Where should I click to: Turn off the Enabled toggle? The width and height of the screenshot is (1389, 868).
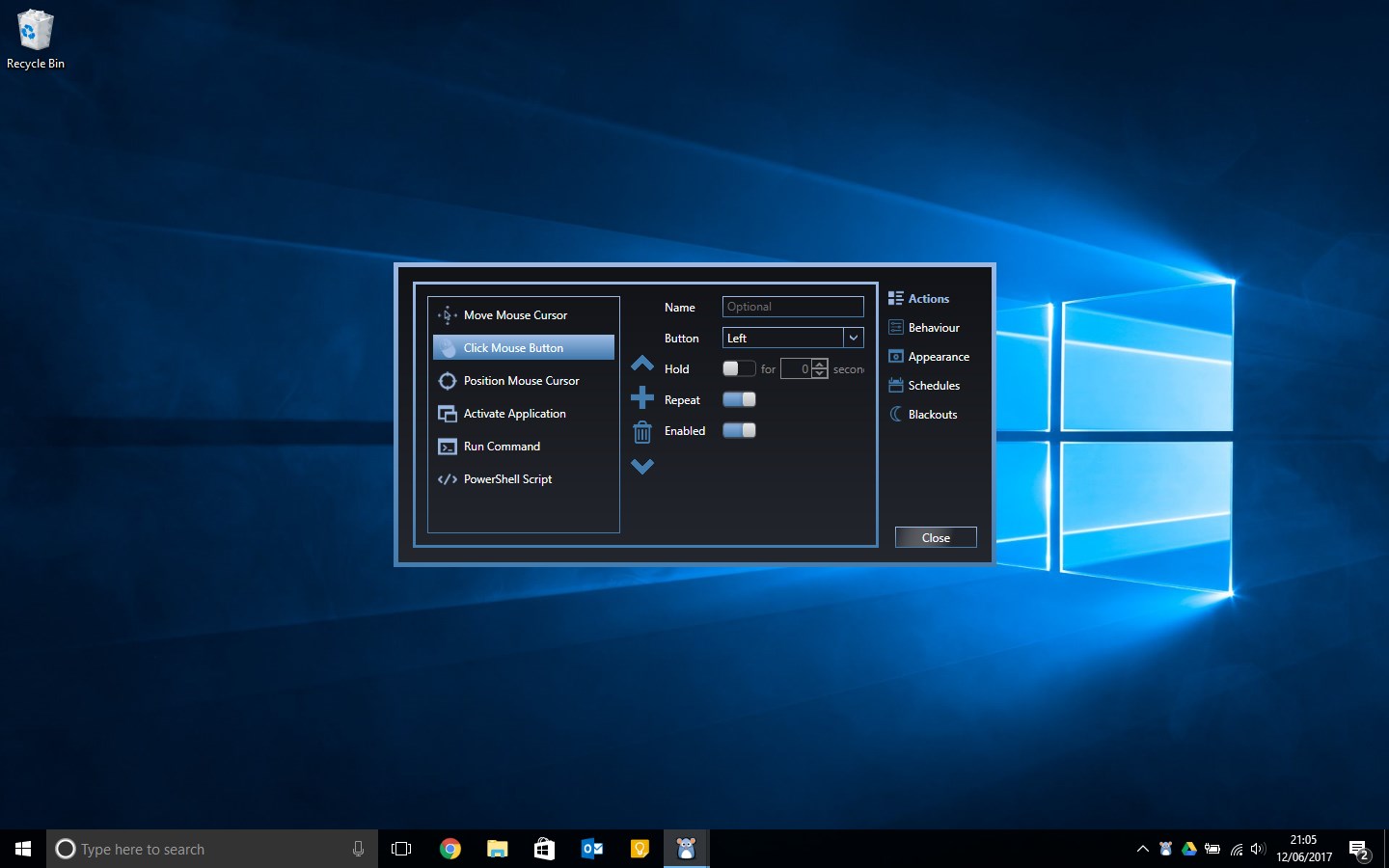click(739, 431)
